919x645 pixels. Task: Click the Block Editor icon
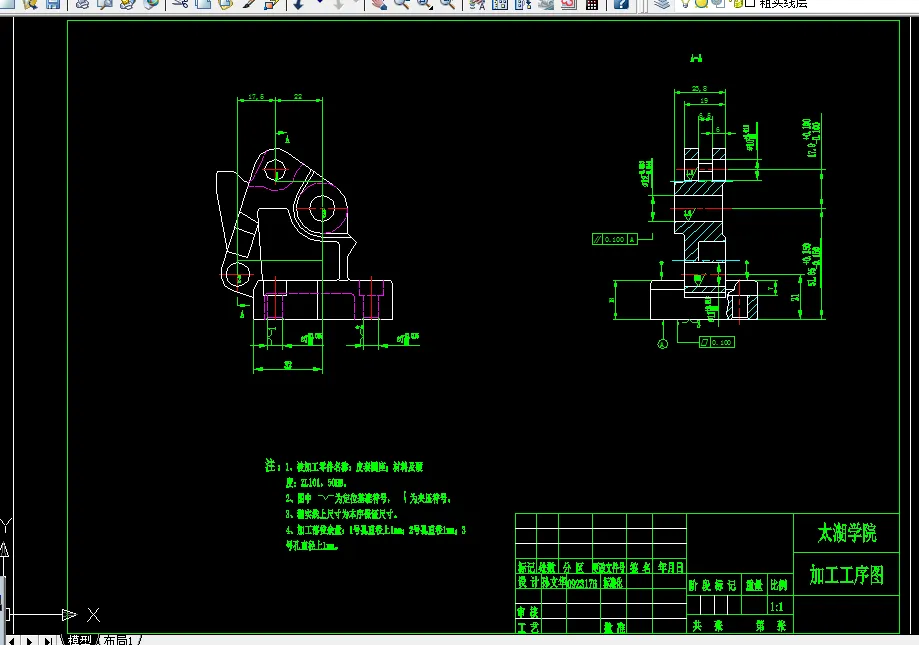(x=271, y=4)
